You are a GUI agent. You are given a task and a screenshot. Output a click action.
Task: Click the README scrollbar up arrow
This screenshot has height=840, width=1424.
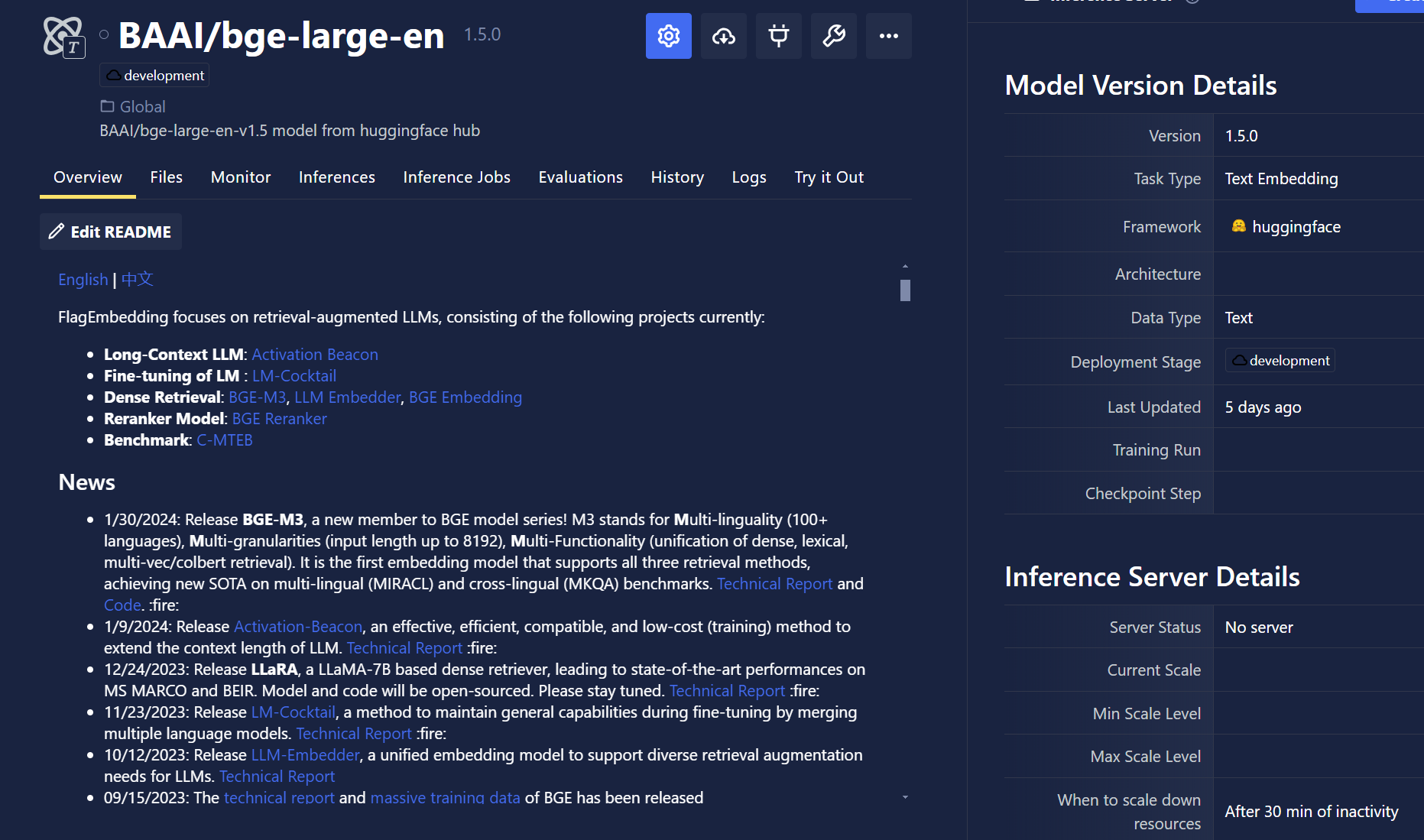coord(905,266)
